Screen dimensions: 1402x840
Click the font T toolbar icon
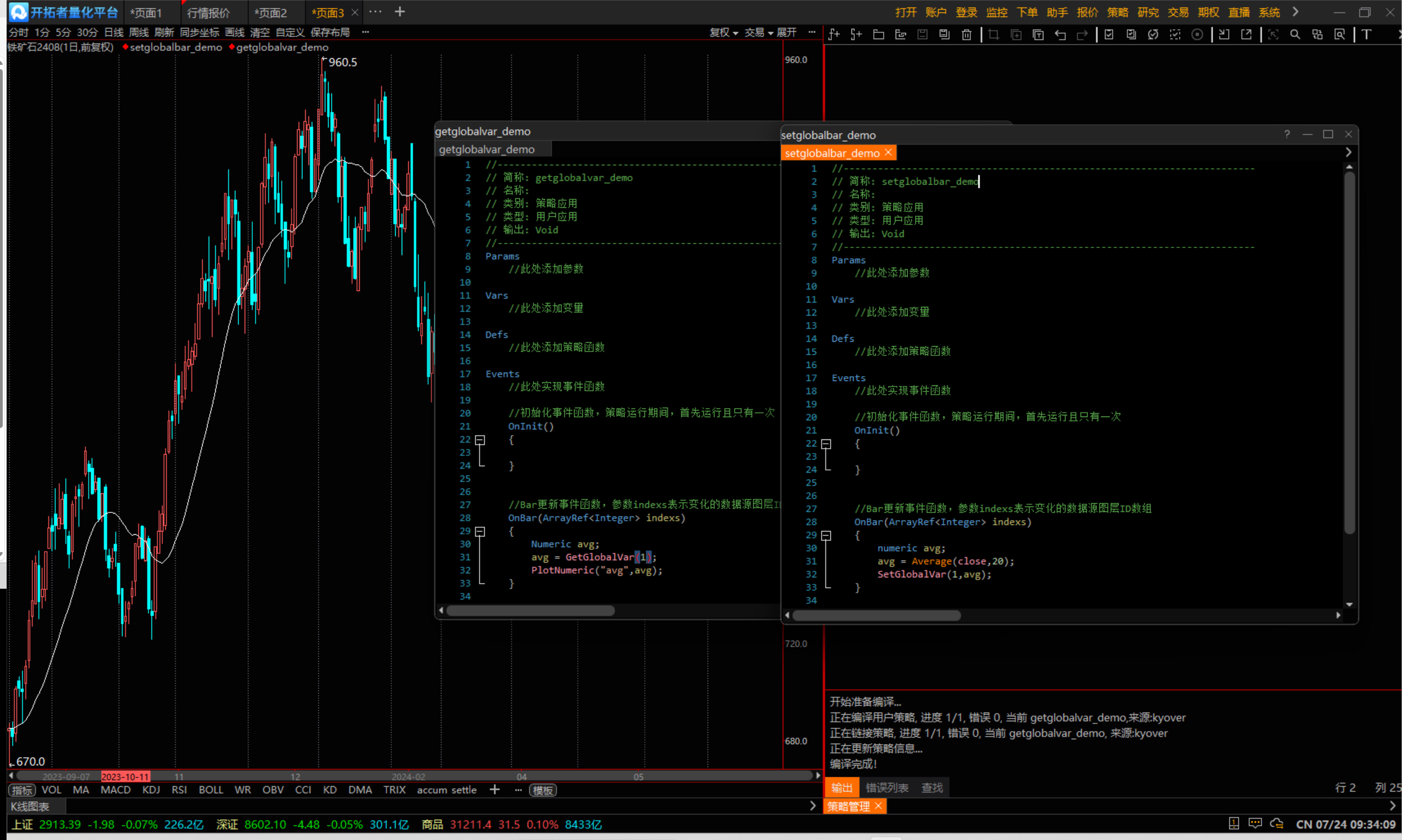(1366, 34)
